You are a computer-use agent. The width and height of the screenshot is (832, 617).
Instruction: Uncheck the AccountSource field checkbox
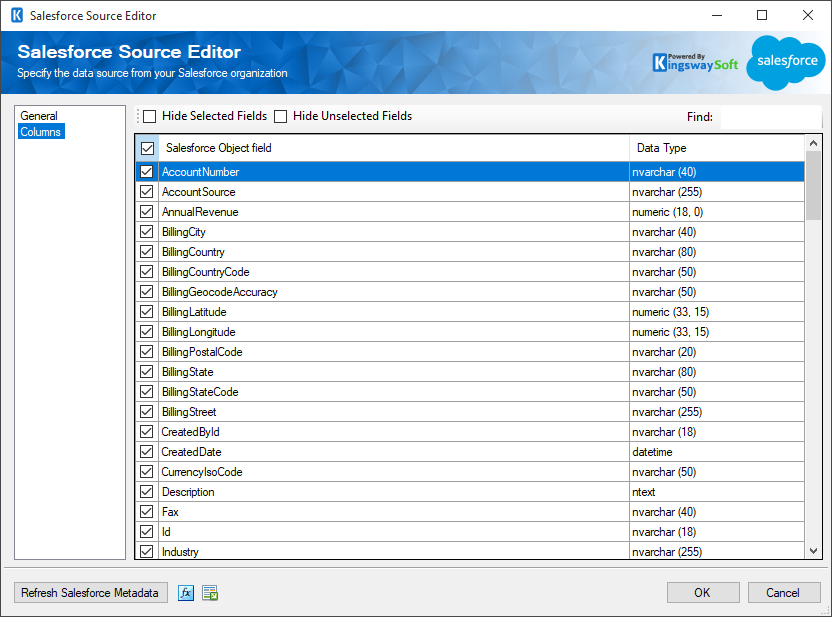pos(146,192)
